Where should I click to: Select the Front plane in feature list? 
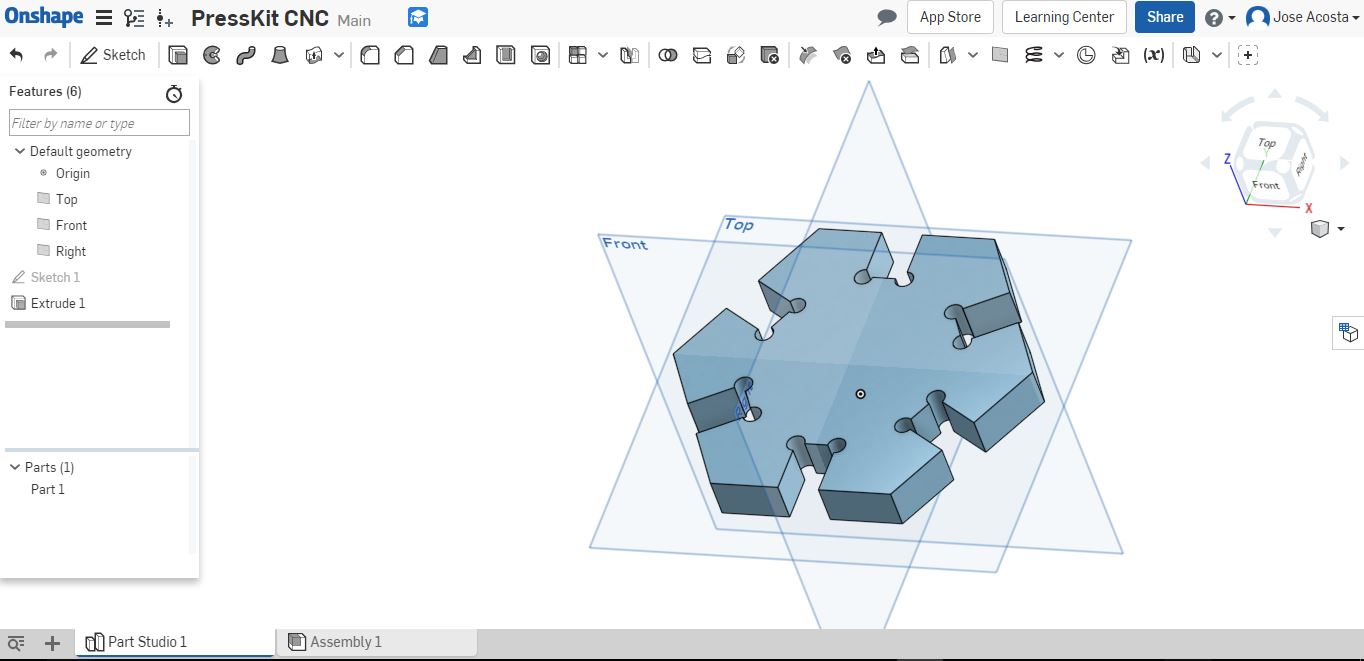pos(71,225)
